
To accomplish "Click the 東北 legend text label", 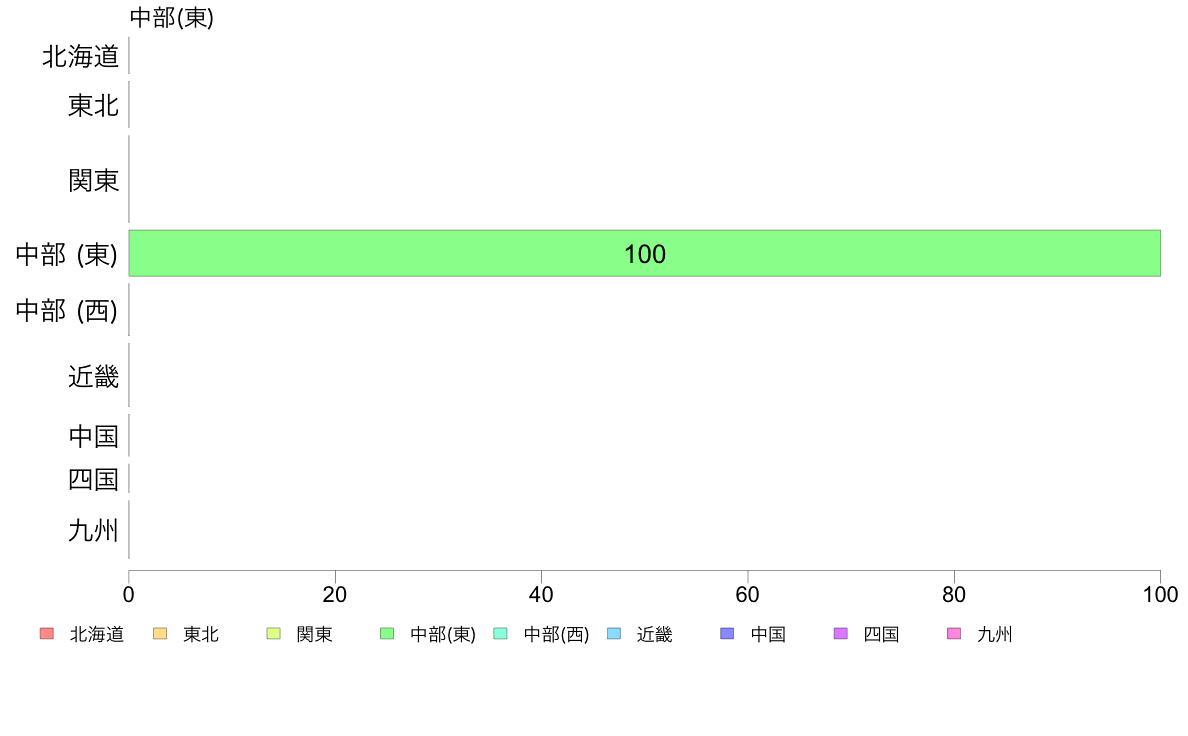I will point(201,634).
